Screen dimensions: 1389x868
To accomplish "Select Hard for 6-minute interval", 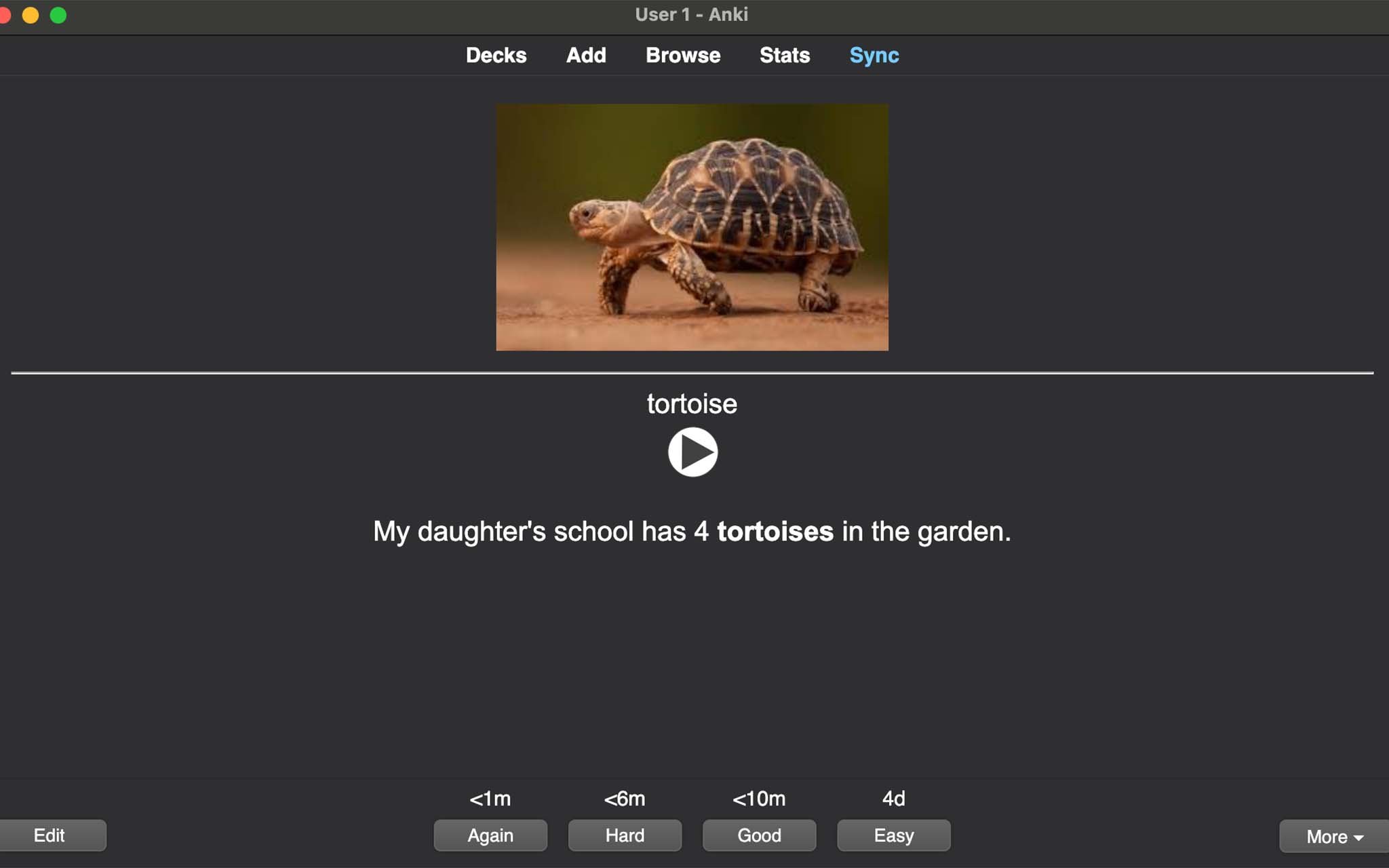I will coord(625,835).
